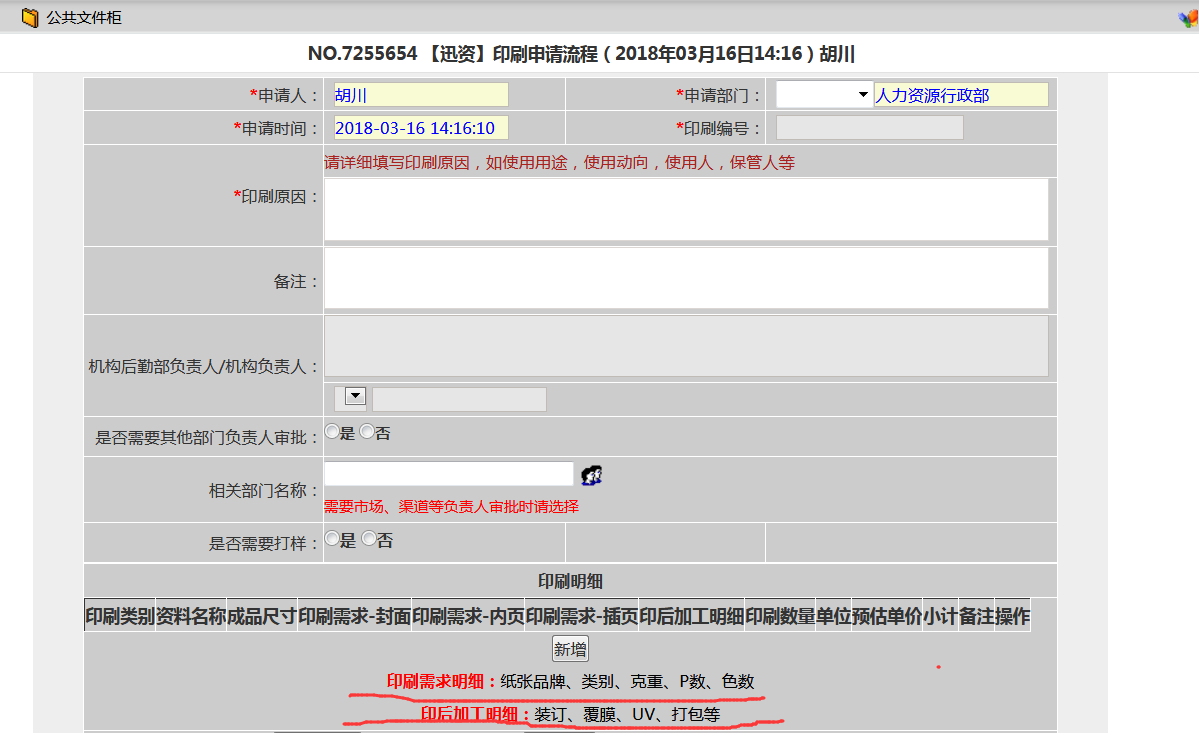Viewport: 1199px width, 733px height.
Task: Click the 申请人 field showing 胡川
Action: click(x=420, y=94)
